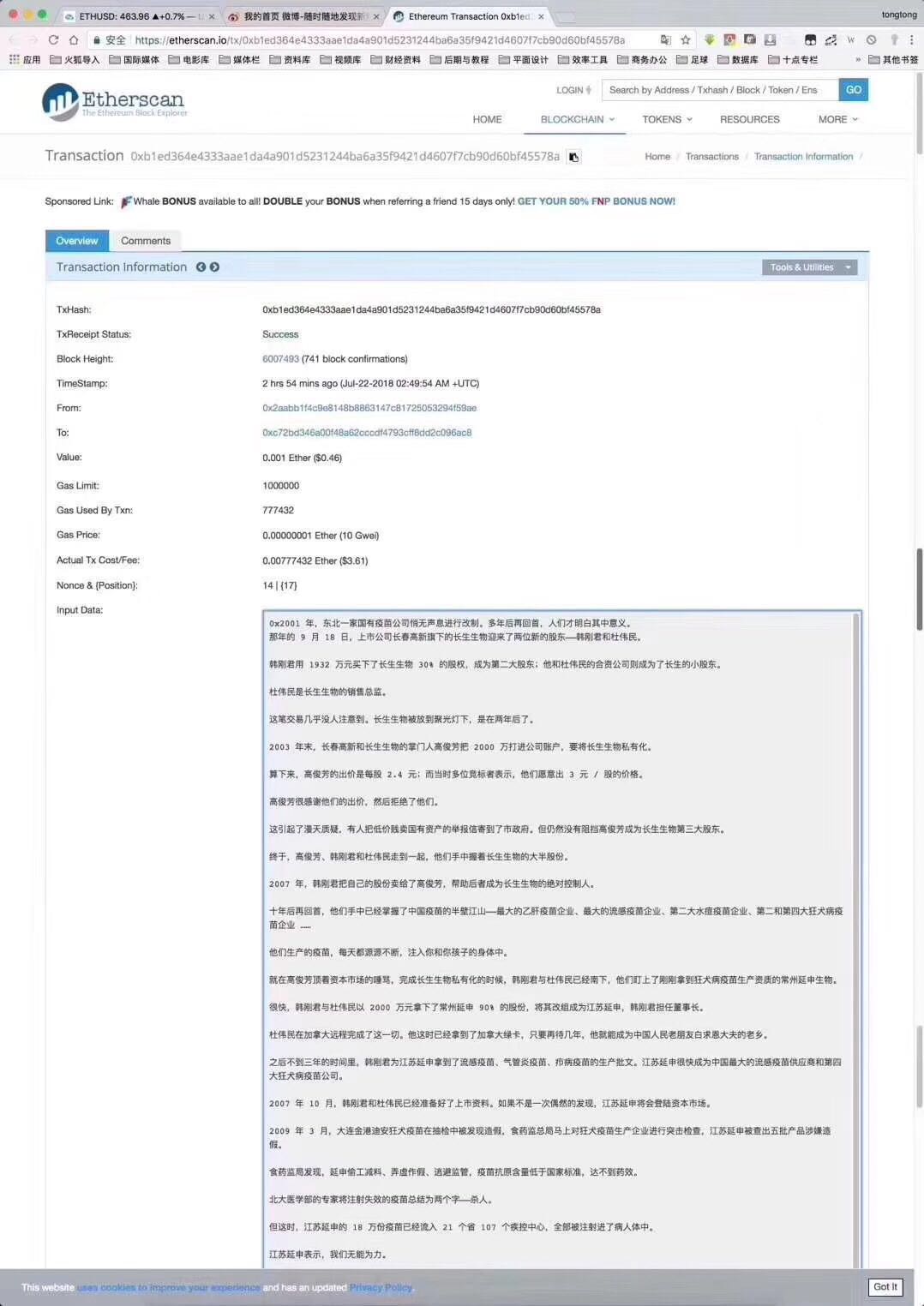The height and width of the screenshot is (1306, 924).
Task: Open Tools & Utilities dropdown
Action: tap(809, 267)
